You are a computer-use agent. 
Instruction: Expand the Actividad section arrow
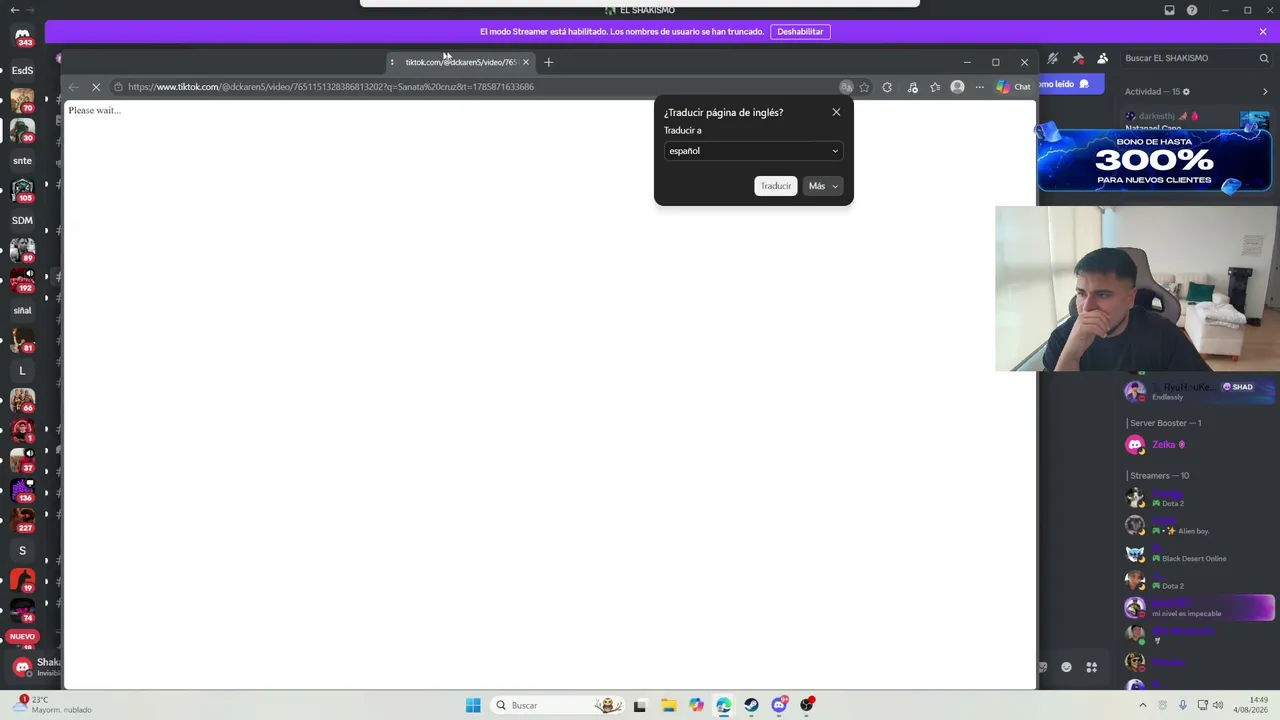(x=1265, y=92)
